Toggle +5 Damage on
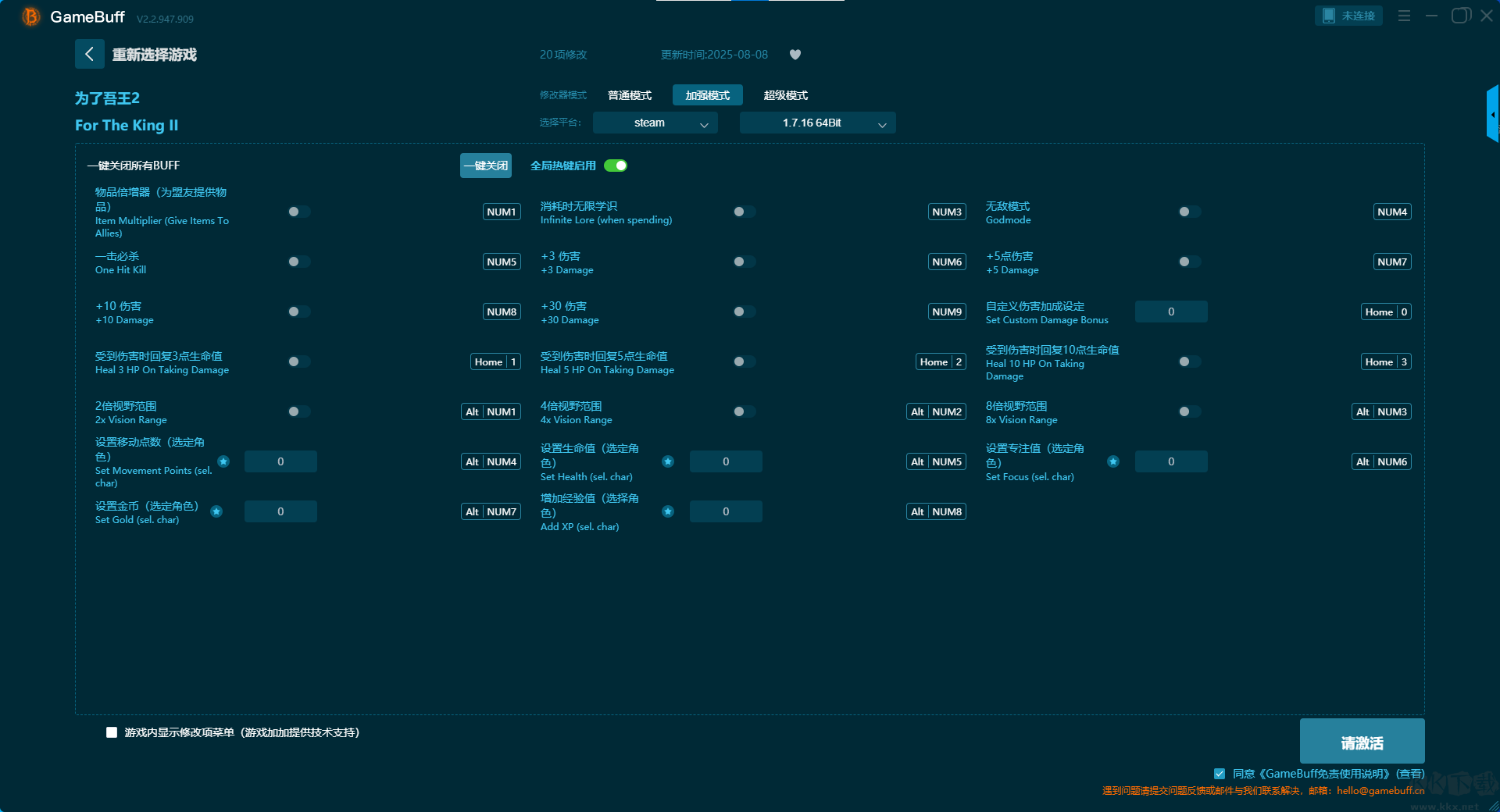Screen dimensions: 1500x812 pos(1190,262)
